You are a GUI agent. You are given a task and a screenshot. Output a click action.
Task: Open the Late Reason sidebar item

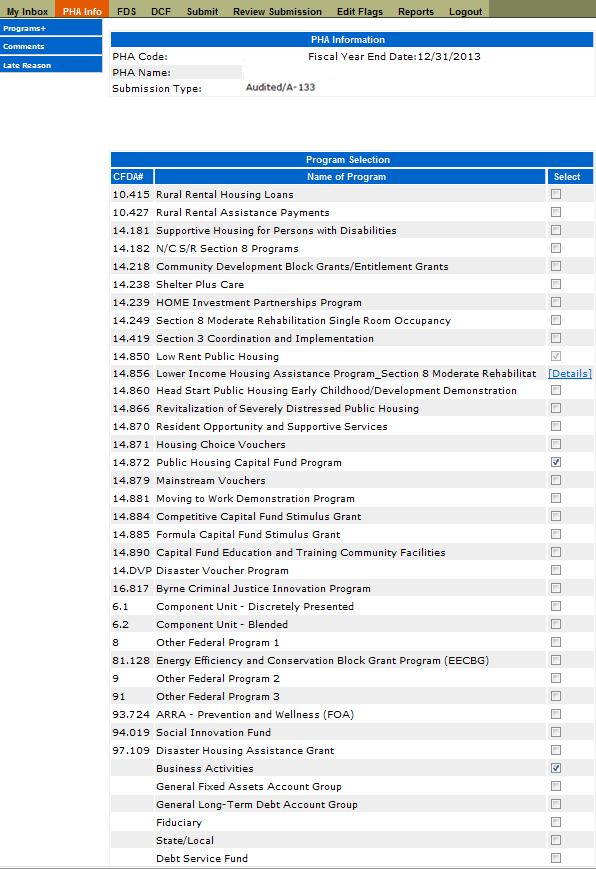pyautogui.click(x=51, y=64)
